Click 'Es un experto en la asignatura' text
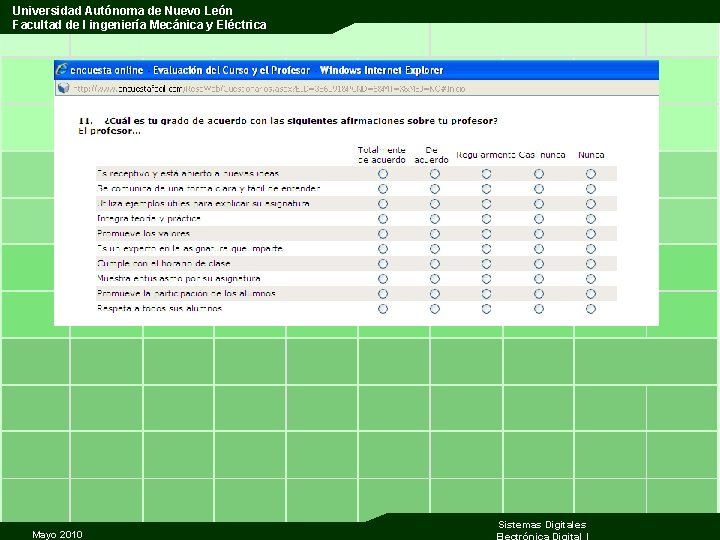Image resolution: width=720 pixels, height=540 pixels. 190,248
